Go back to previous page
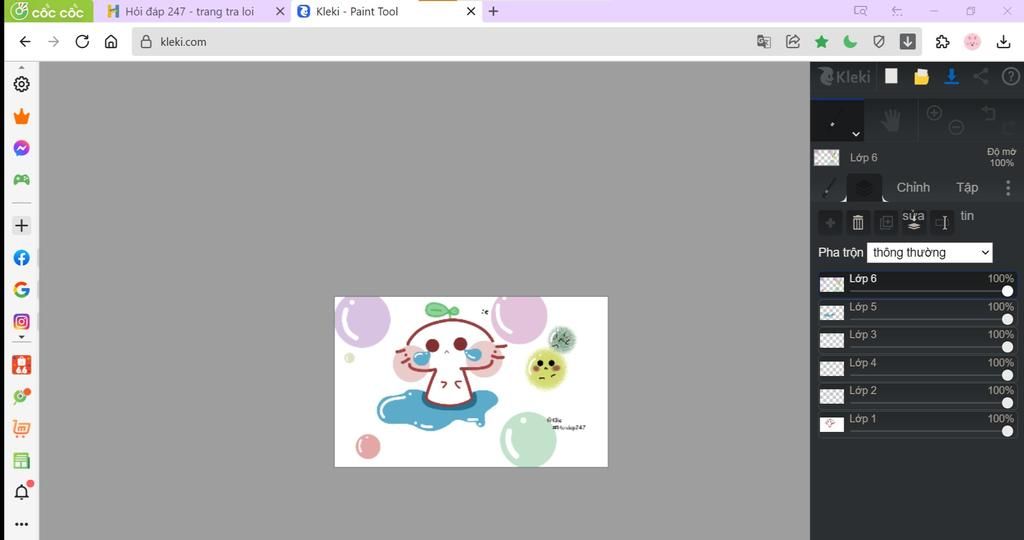 [25, 42]
